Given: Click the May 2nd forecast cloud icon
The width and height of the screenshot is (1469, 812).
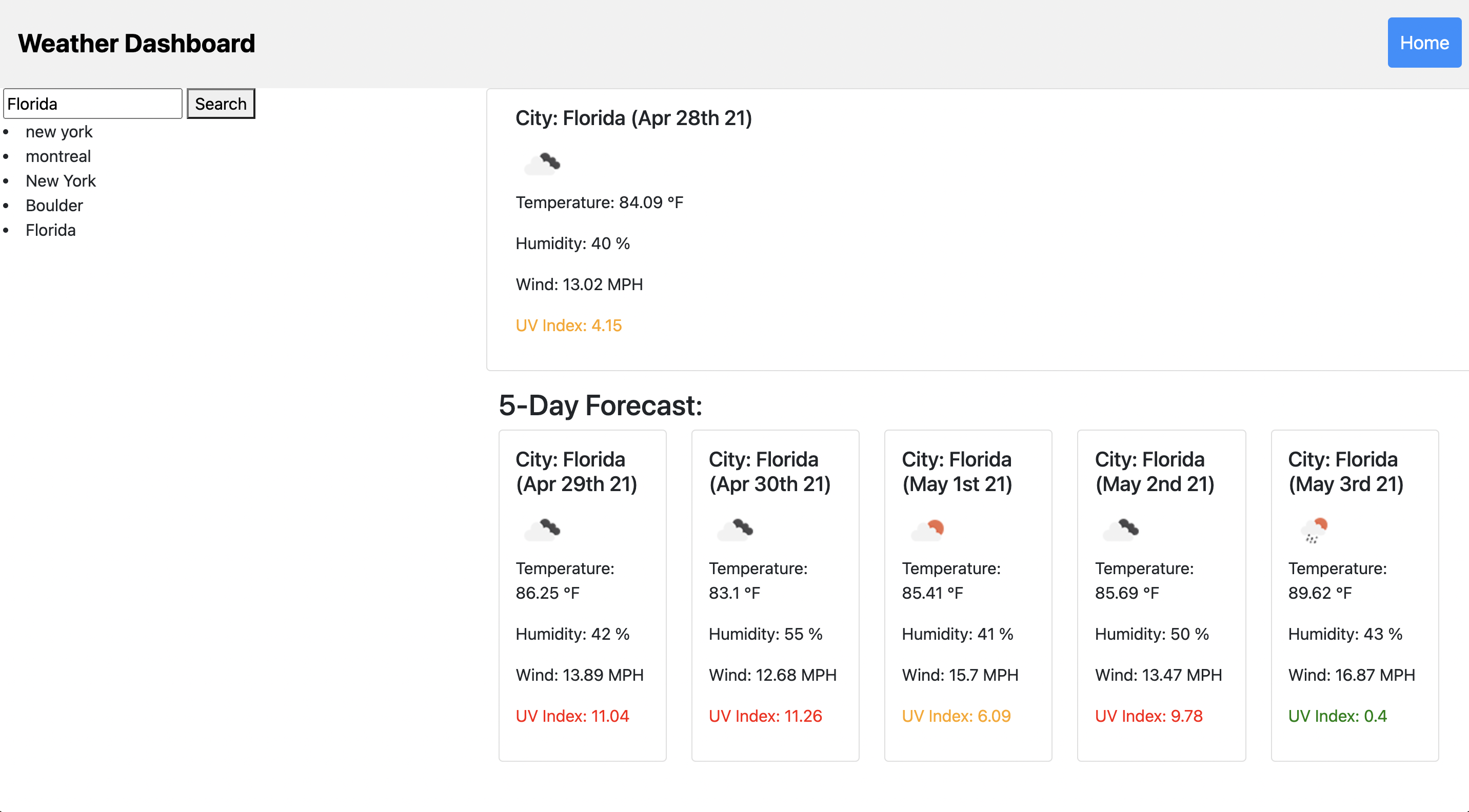Looking at the screenshot, I should click(1121, 530).
